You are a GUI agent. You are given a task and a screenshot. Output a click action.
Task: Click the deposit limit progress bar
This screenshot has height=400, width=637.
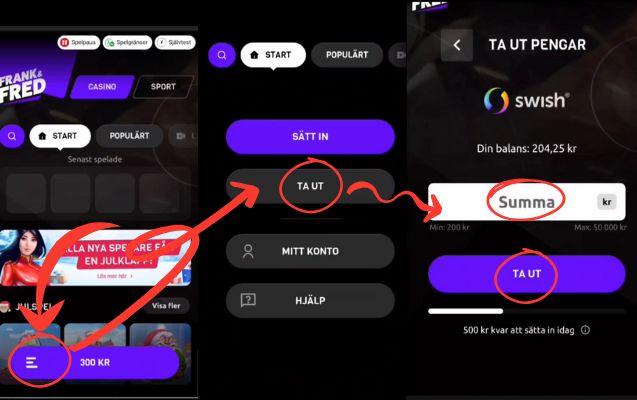coord(526,311)
